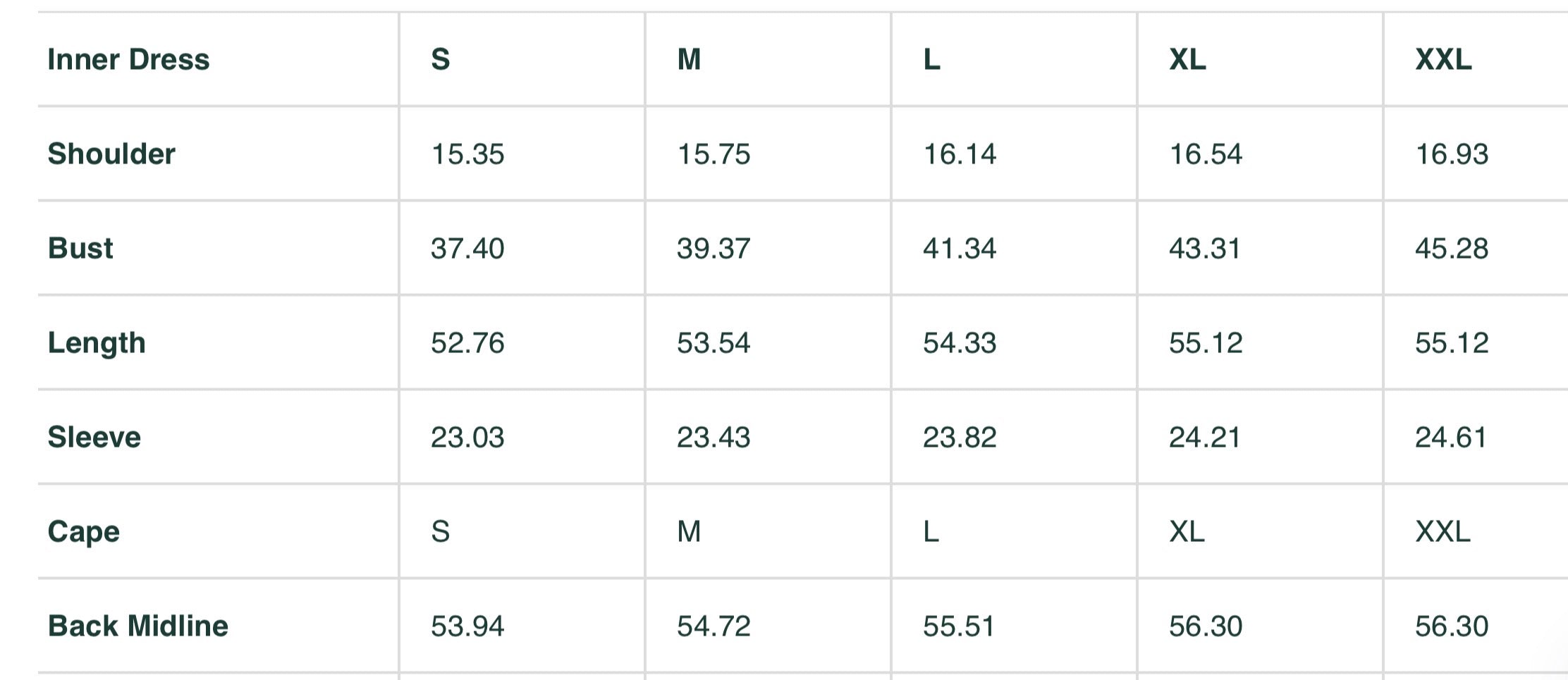This screenshot has height=680, width=1568.
Task: Select the M size column header
Action: (689, 59)
